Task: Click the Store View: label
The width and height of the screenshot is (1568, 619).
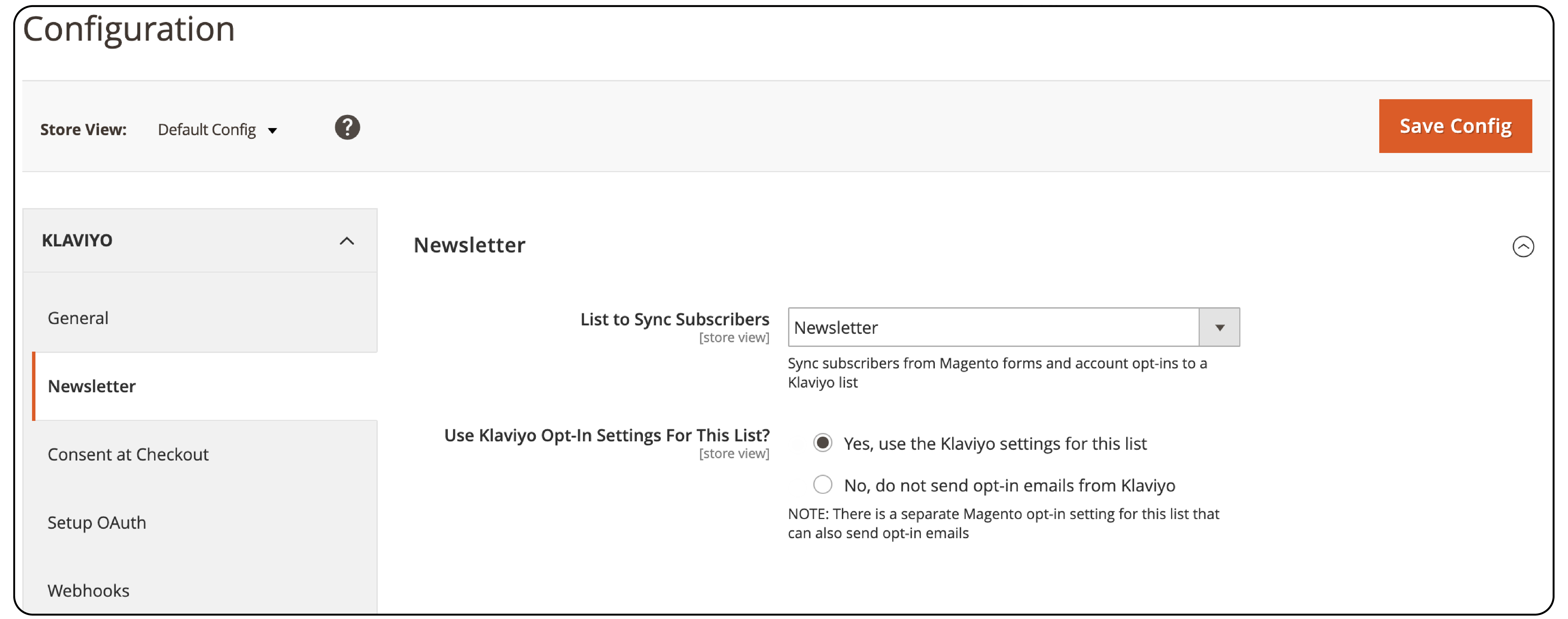Action: (x=83, y=130)
